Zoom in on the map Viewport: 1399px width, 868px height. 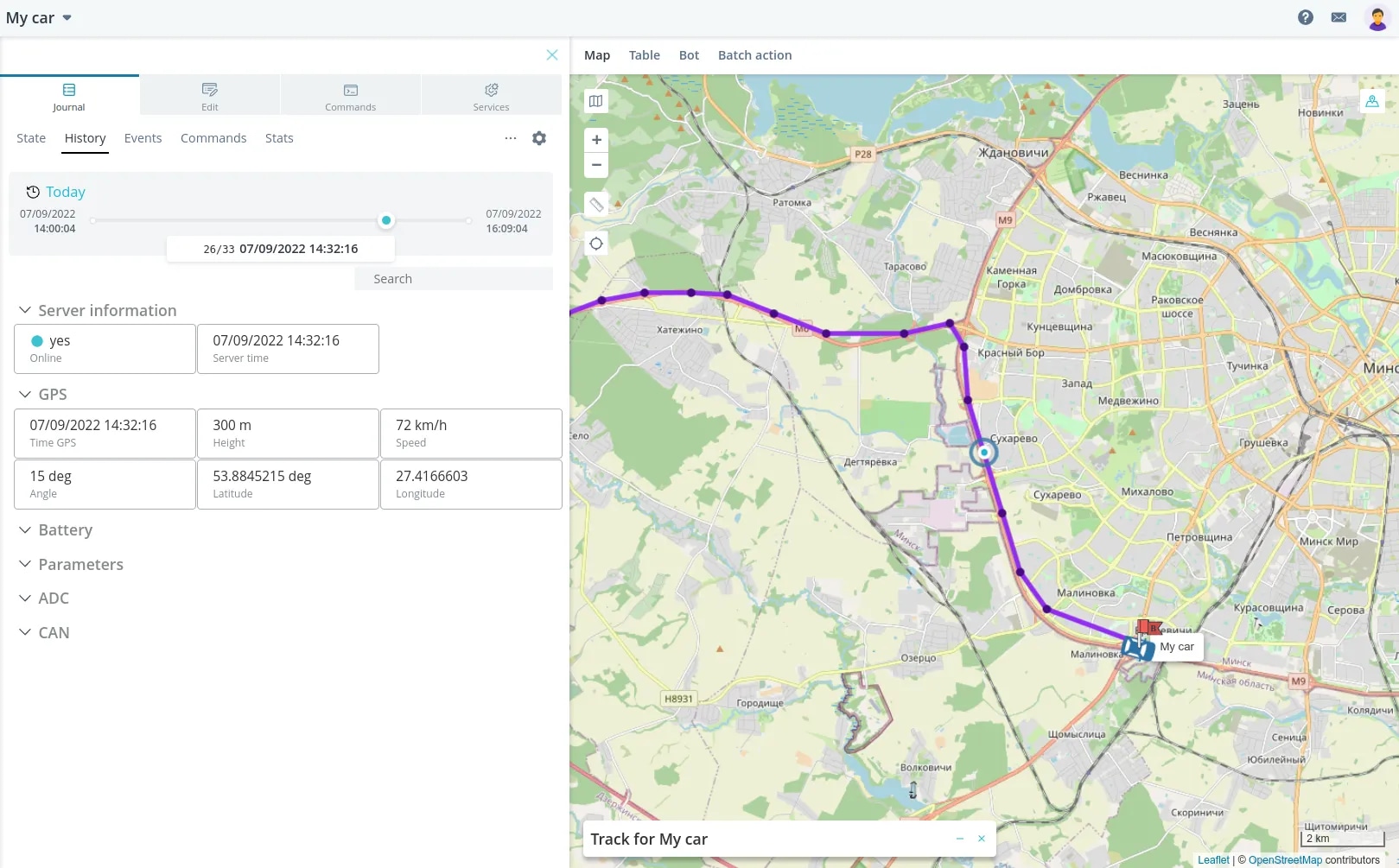coord(596,140)
